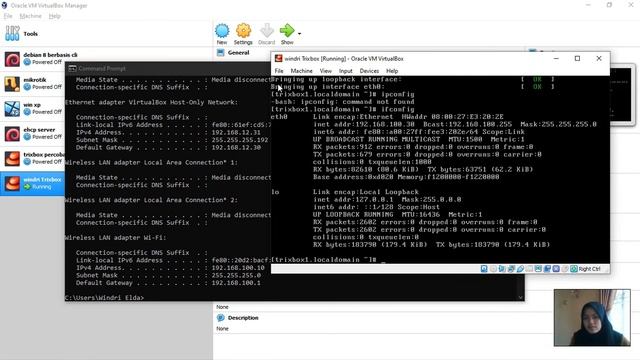
Task: Click the Default Gateway 192.168.100.1 line
Action: point(168,282)
